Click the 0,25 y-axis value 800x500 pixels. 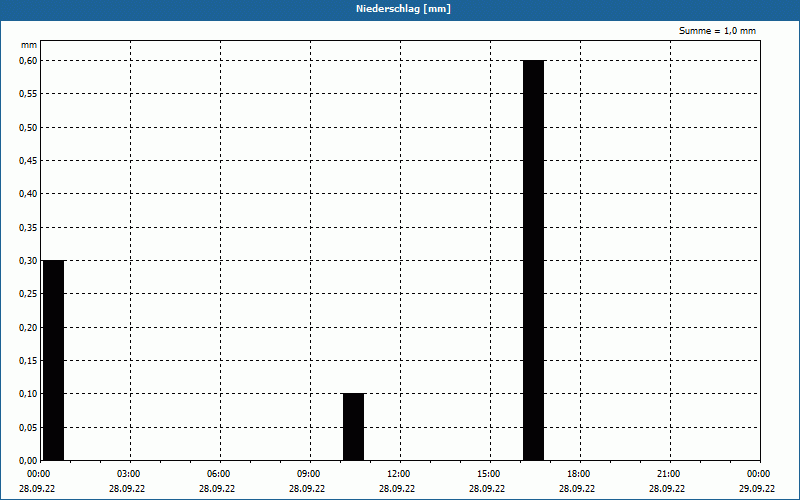tap(28, 294)
